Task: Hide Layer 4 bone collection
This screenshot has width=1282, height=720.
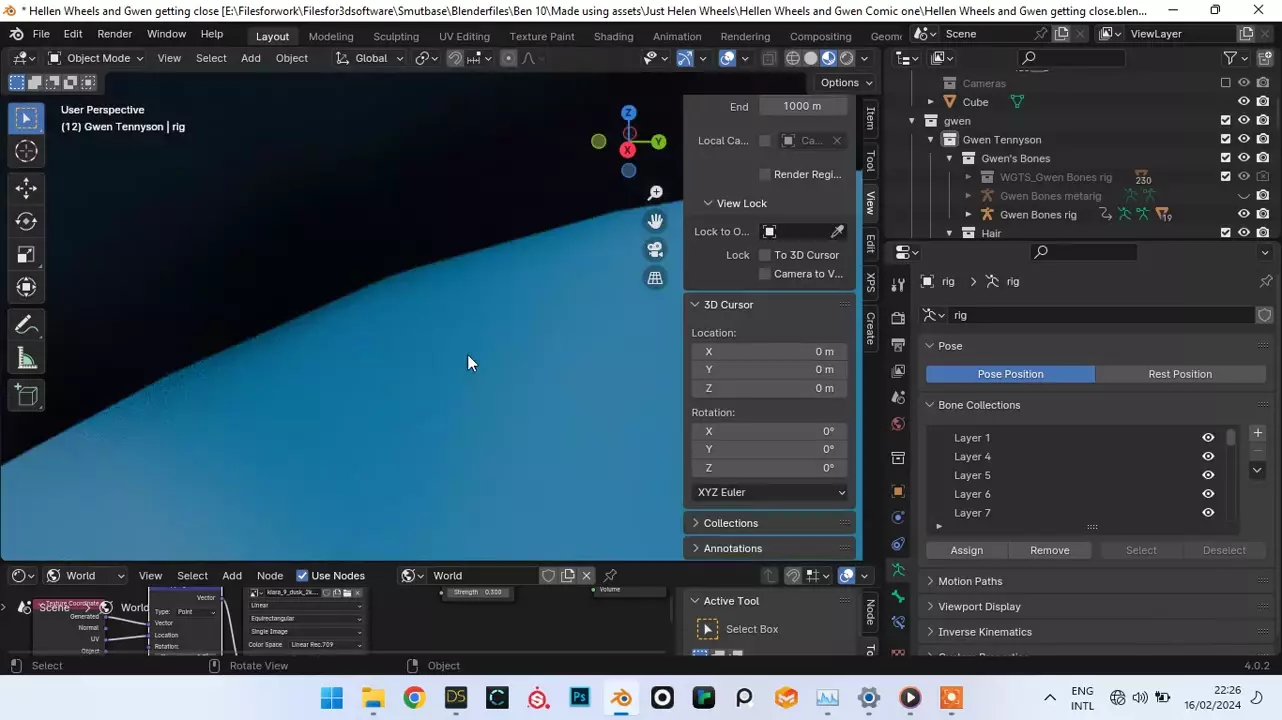Action: click(1208, 457)
